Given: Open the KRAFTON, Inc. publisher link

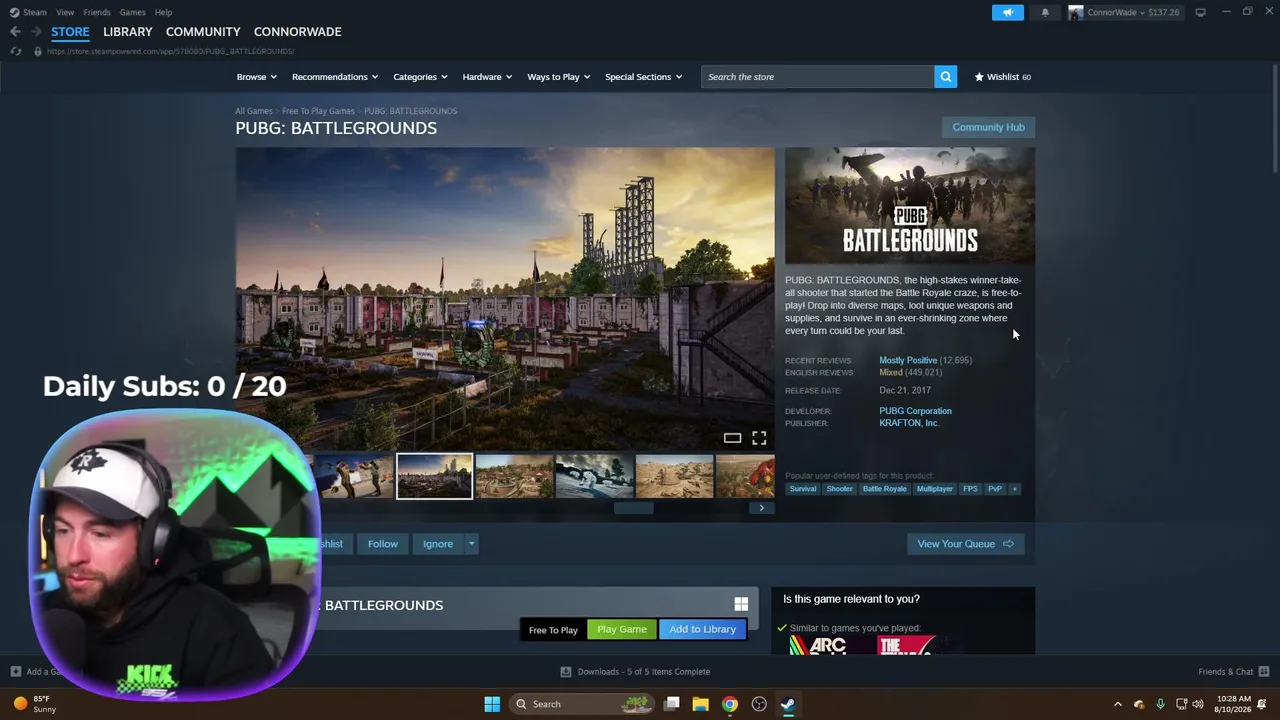Looking at the screenshot, I should click(909, 423).
